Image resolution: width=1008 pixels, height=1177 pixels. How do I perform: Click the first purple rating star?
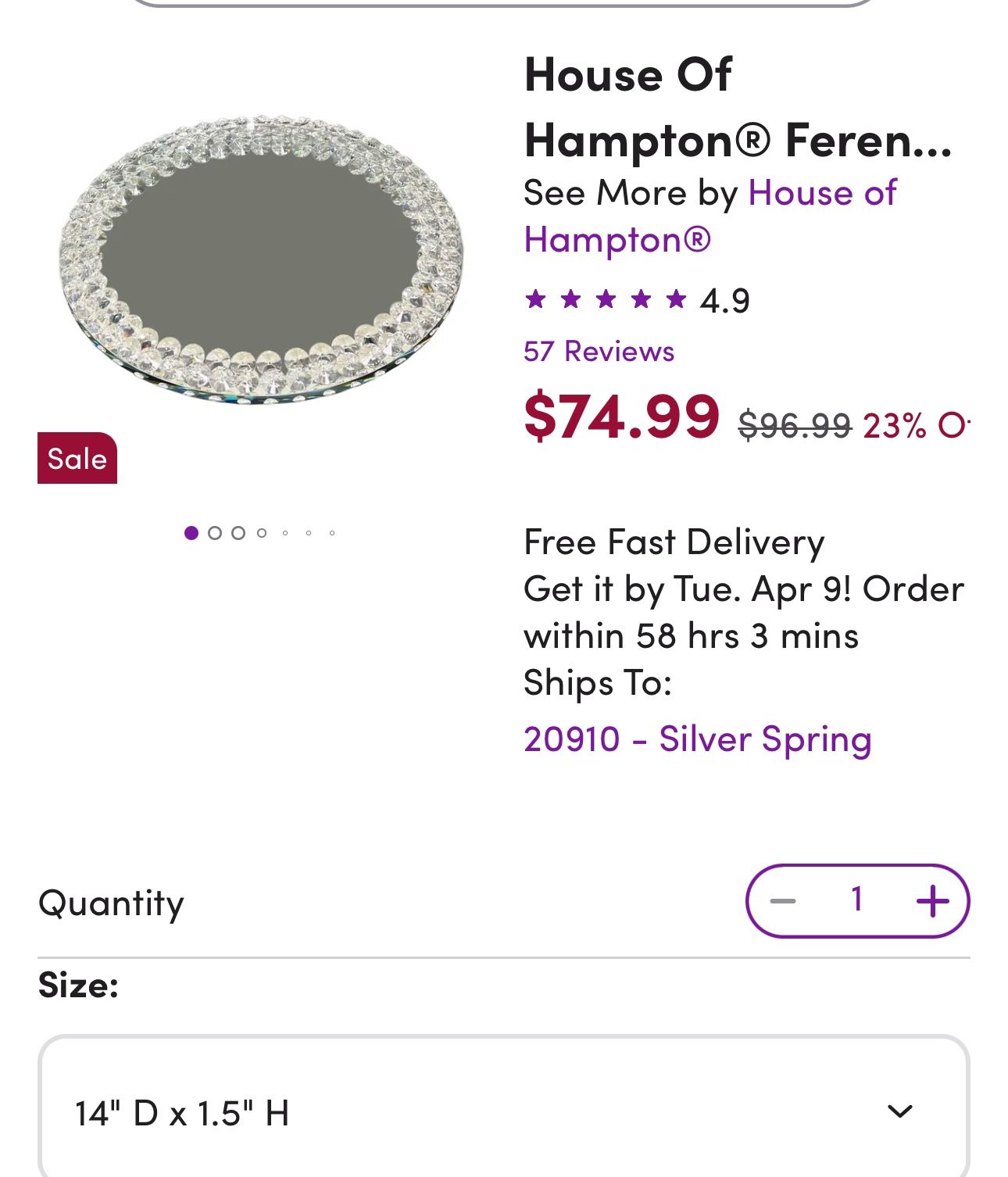(x=535, y=299)
